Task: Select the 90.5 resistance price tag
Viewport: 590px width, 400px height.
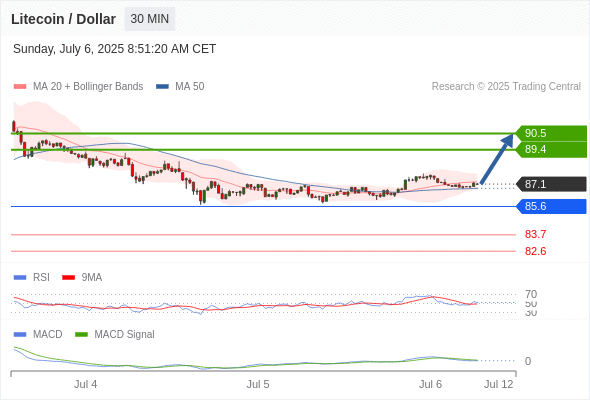Action: pos(551,133)
